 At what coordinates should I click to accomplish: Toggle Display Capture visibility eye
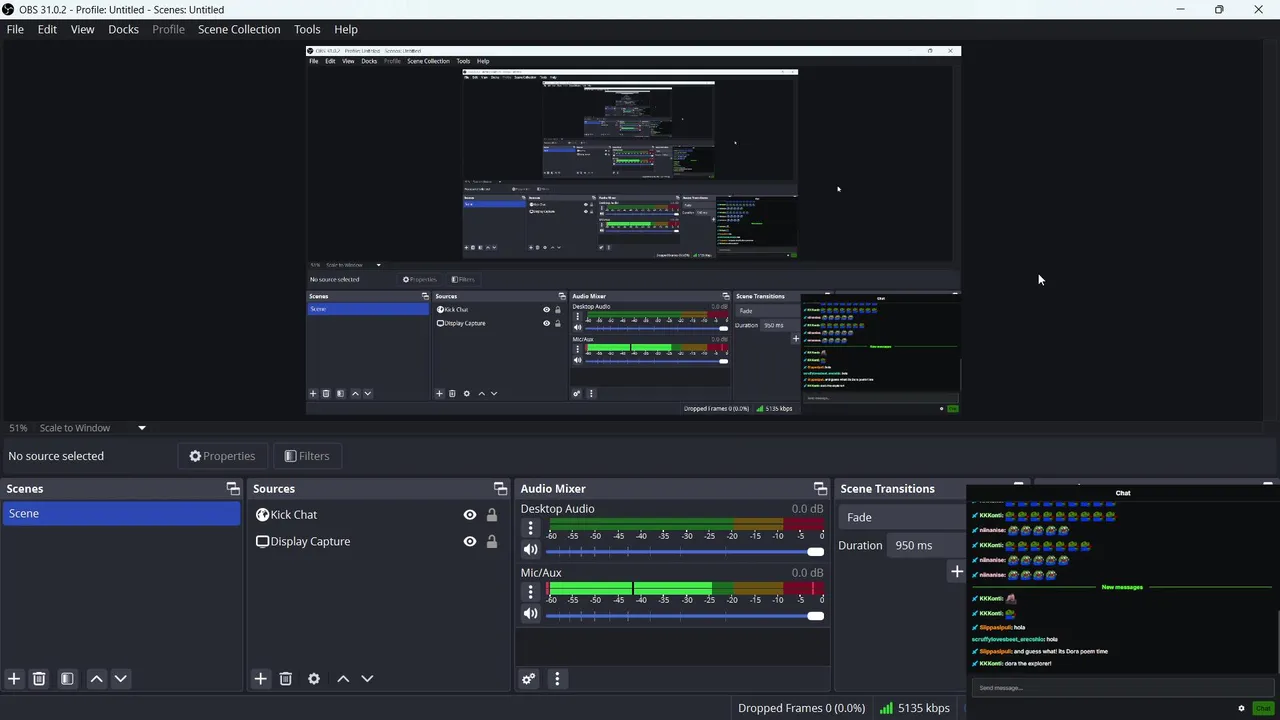point(470,541)
